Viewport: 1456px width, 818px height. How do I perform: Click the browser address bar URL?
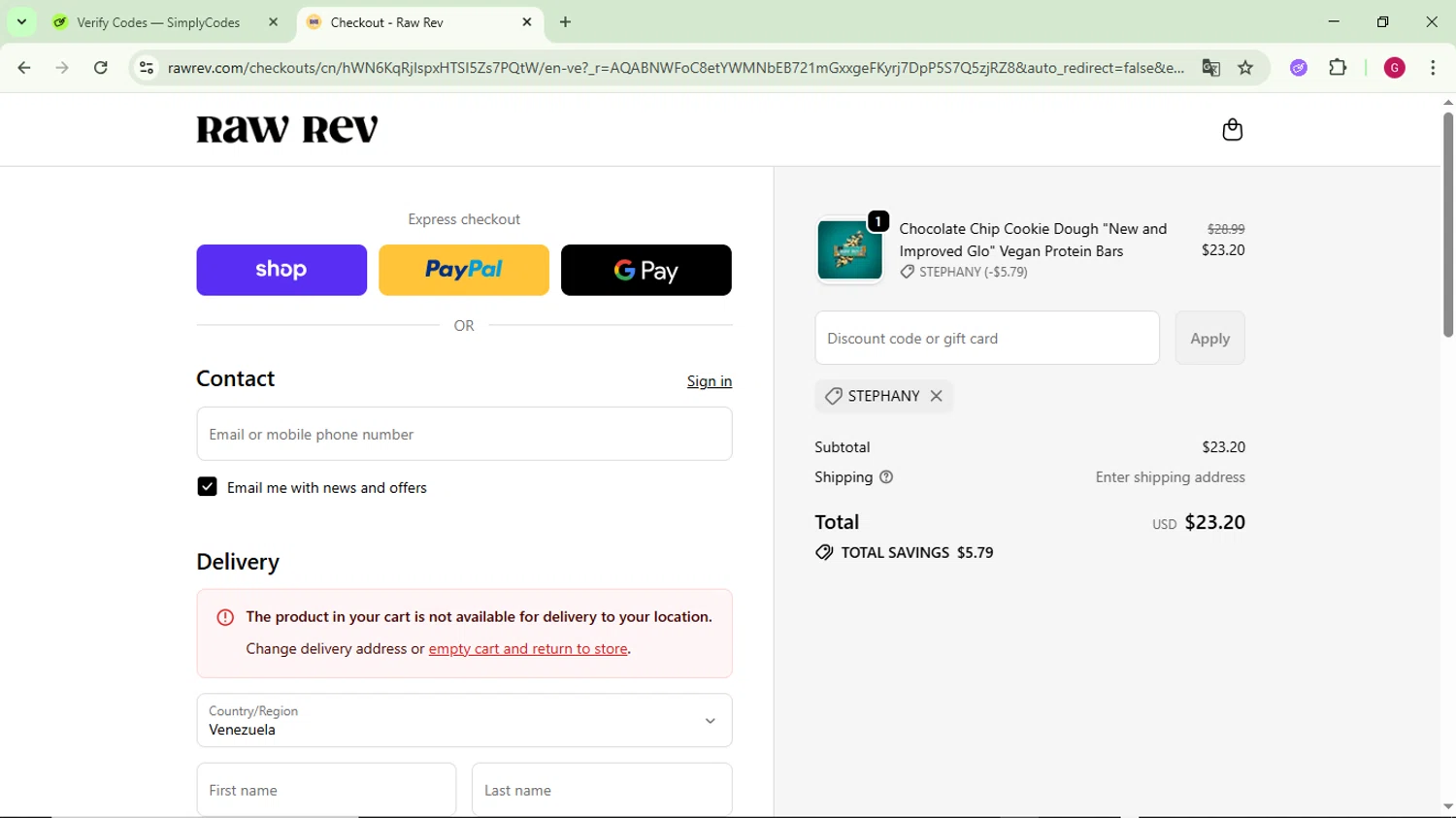click(676, 68)
